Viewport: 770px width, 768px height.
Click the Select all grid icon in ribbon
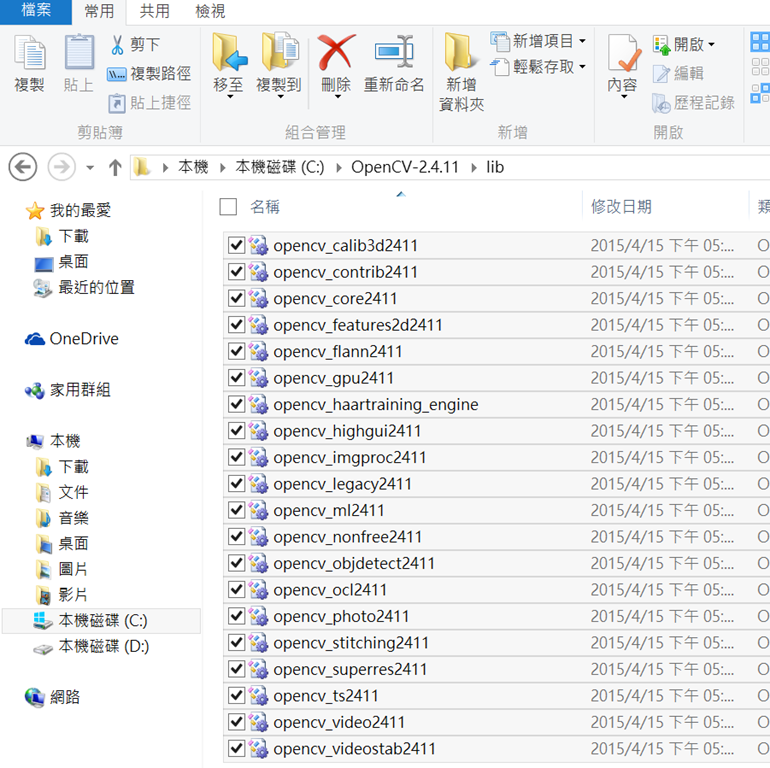(x=760, y=42)
